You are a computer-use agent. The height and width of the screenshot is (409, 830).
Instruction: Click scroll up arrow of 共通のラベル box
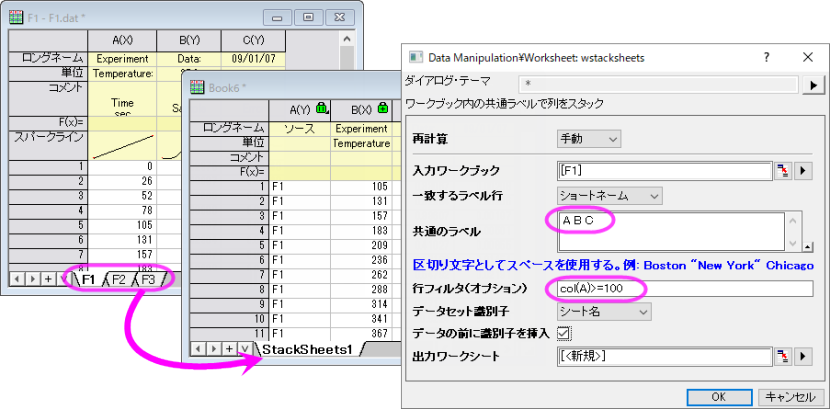click(792, 221)
